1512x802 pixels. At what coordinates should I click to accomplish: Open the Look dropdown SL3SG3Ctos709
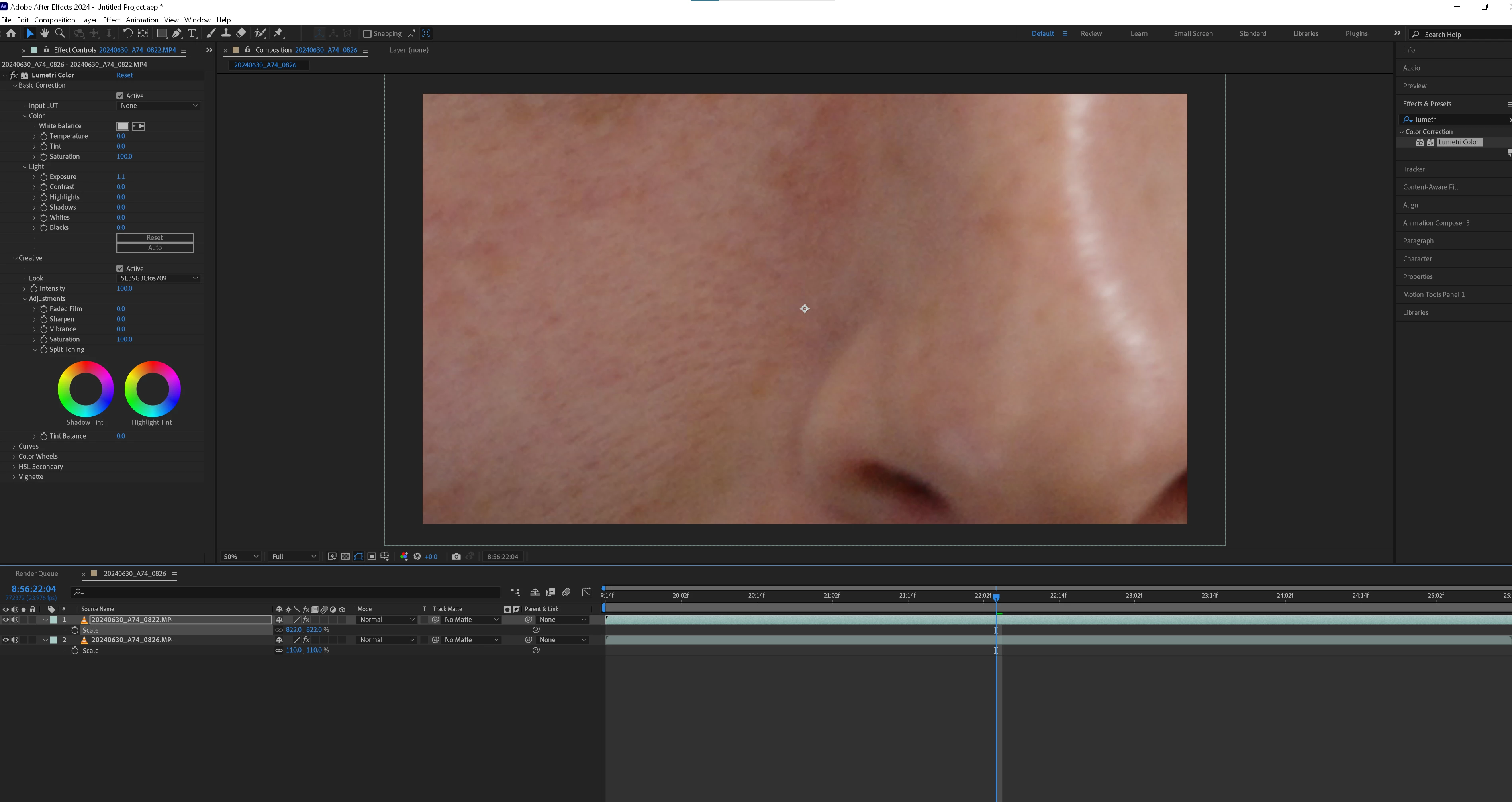(159, 278)
